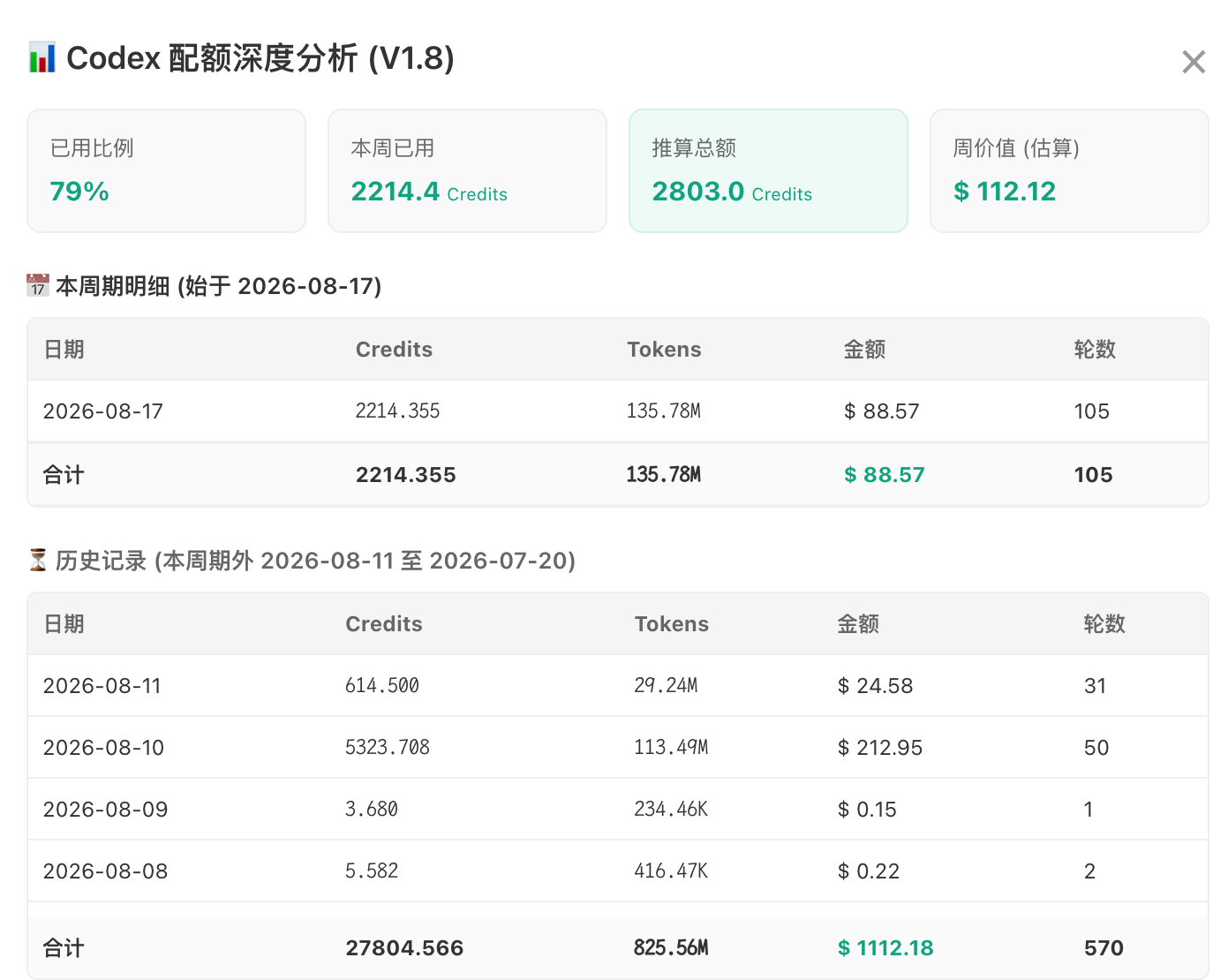Click Credits header in current period table
Viewport: 1213px width, 980px height.
394,350
